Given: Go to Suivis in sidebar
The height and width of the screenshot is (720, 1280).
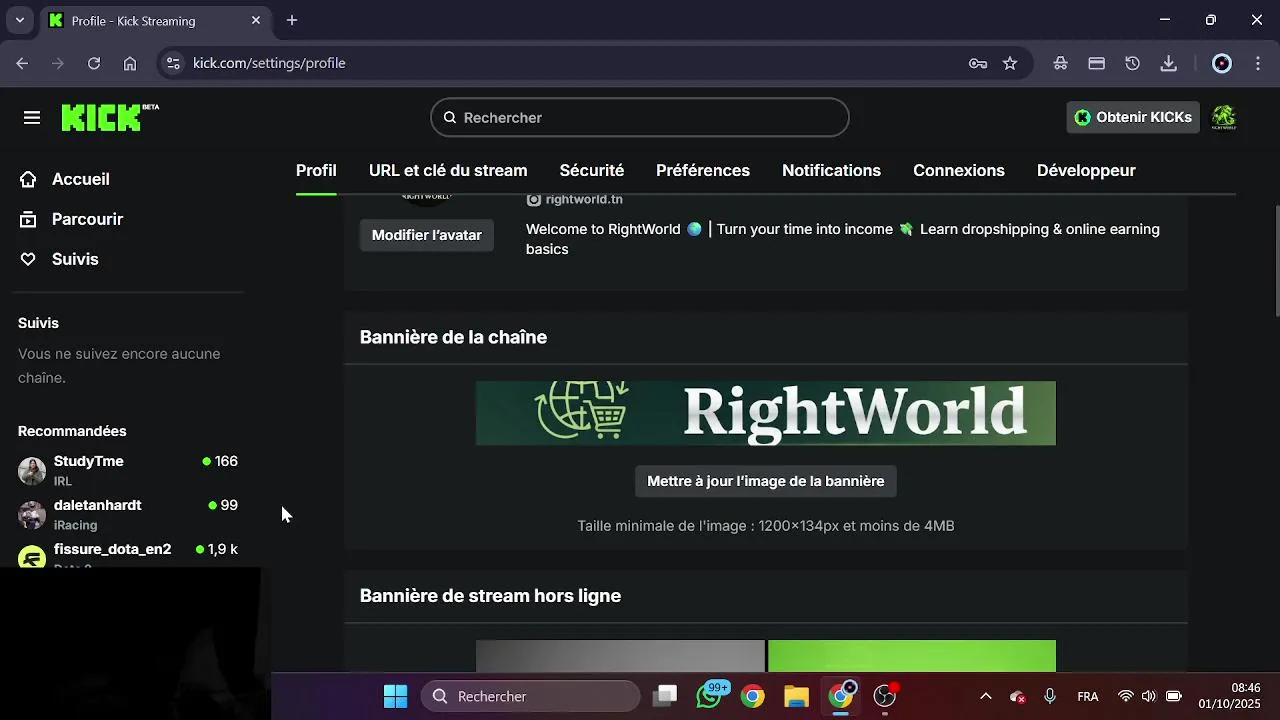Looking at the screenshot, I should click(75, 259).
